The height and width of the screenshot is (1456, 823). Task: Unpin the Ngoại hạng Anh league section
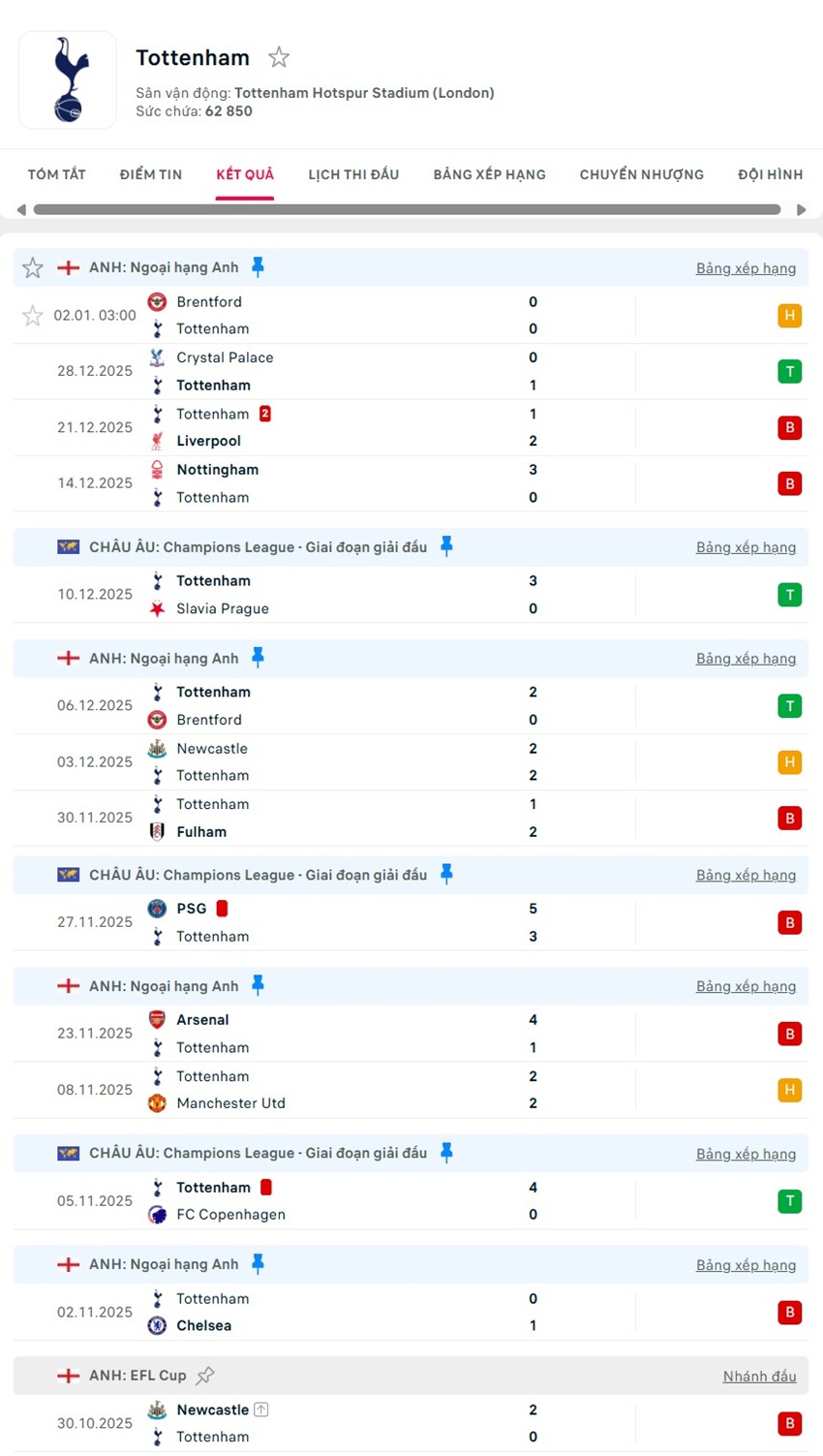tap(259, 267)
